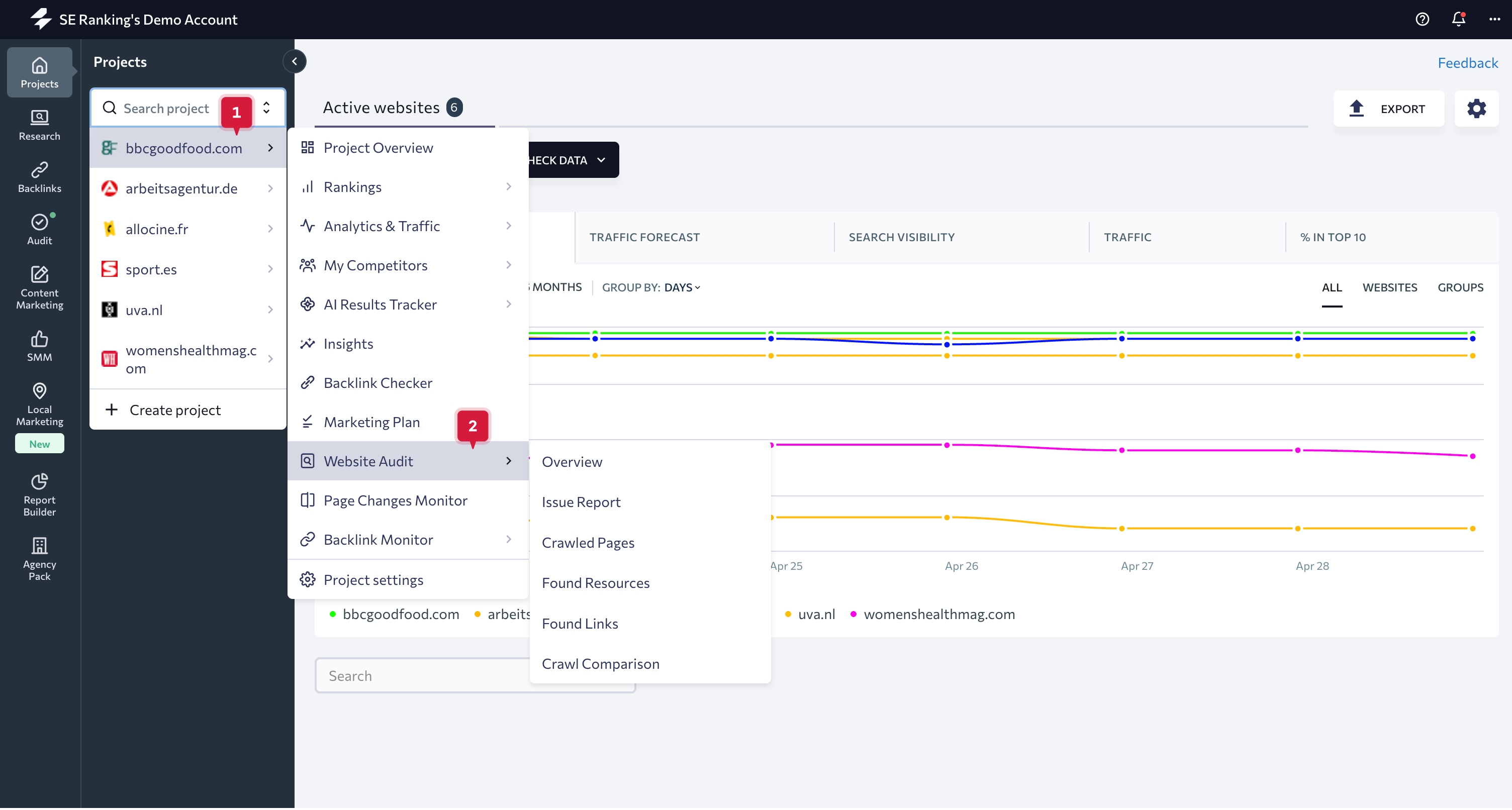Switch to the Groups chart tab
The image size is (1512, 810).
pyautogui.click(x=1460, y=287)
